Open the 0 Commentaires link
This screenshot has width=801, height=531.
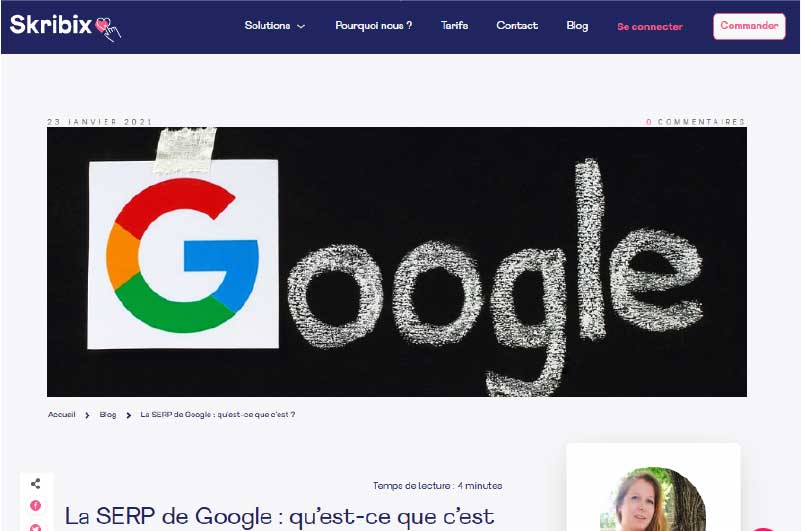[695, 122]
